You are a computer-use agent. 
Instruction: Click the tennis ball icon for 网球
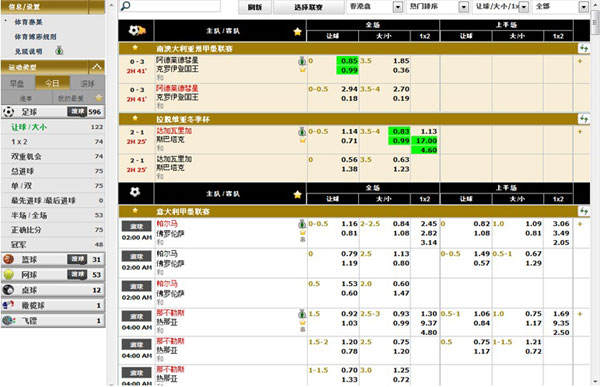click(8, 274)
